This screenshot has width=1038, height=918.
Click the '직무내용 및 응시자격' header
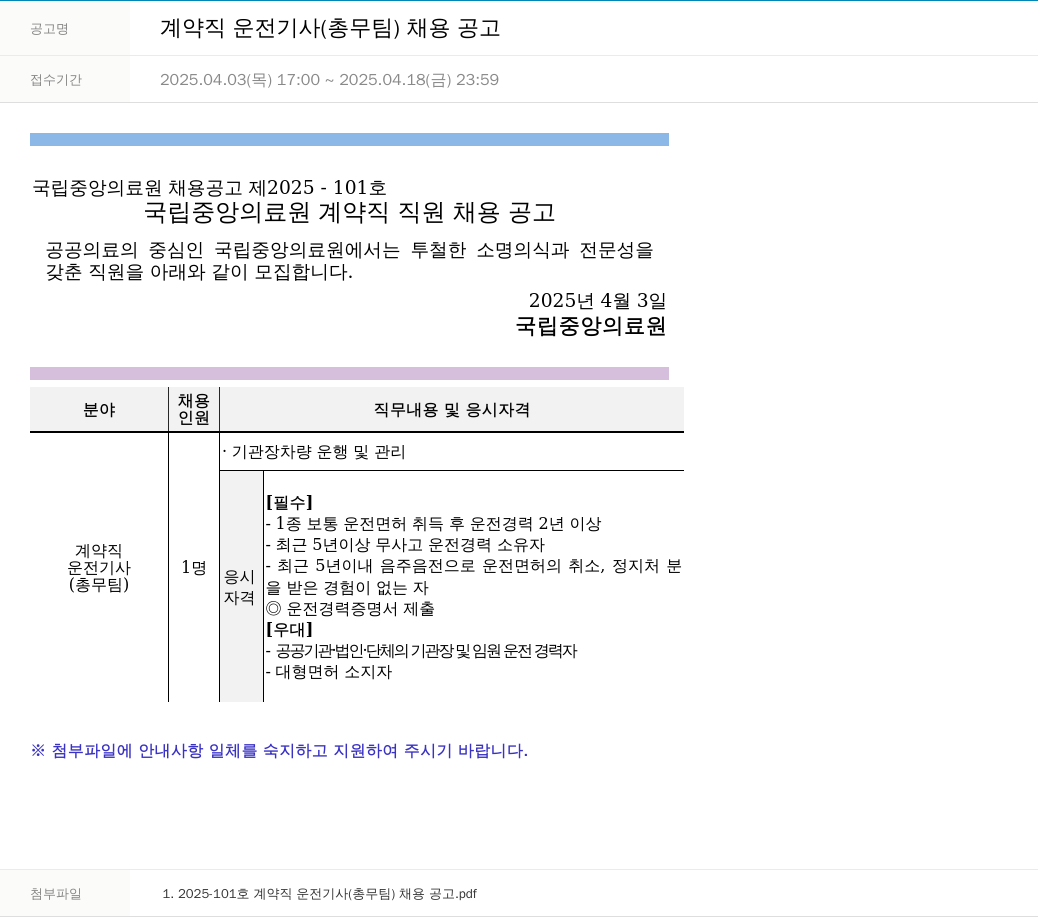point(451,410)
